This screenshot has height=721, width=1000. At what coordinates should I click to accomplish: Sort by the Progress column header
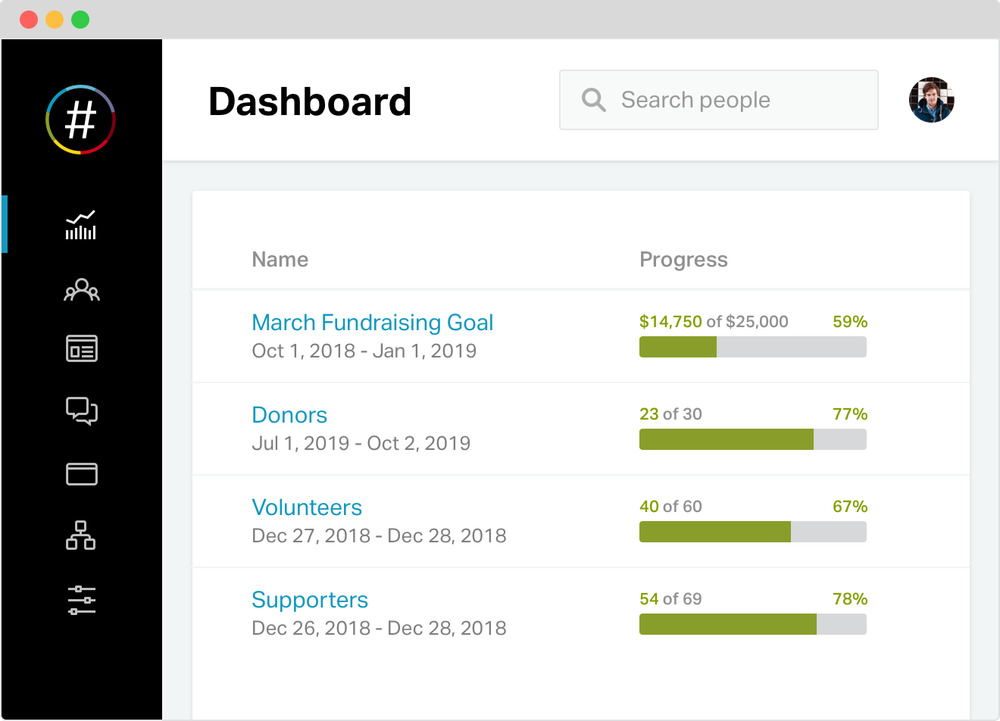[x=683, y=259]
